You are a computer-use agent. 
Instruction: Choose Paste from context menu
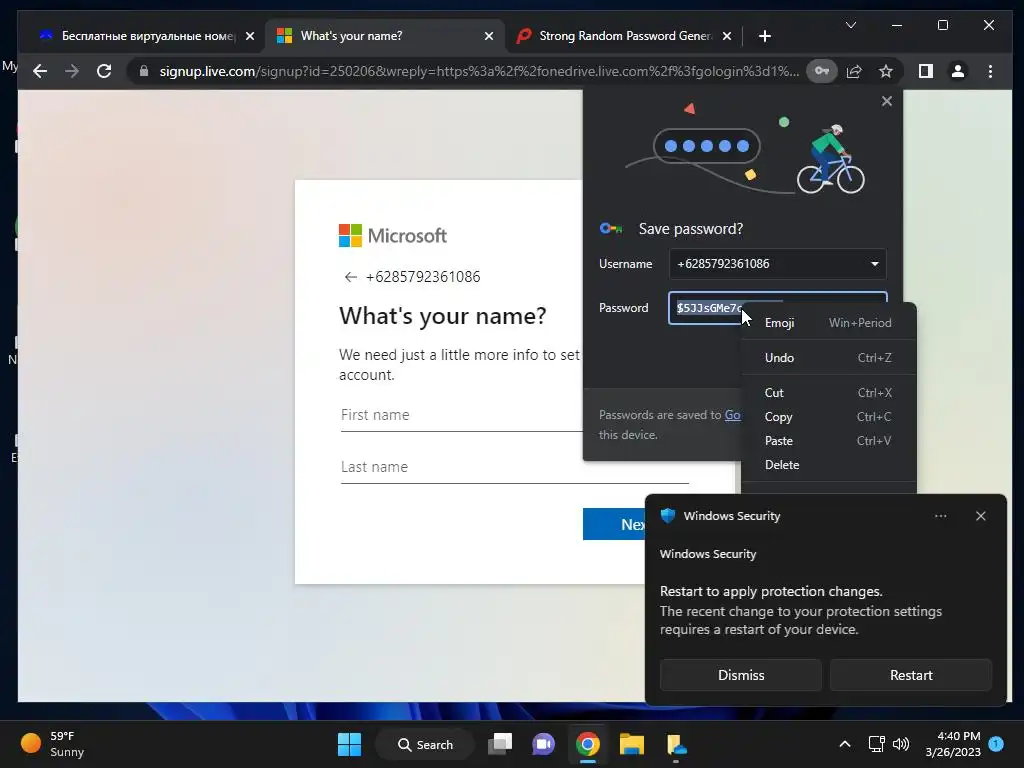pyautogui.click(x=828, y=441)
